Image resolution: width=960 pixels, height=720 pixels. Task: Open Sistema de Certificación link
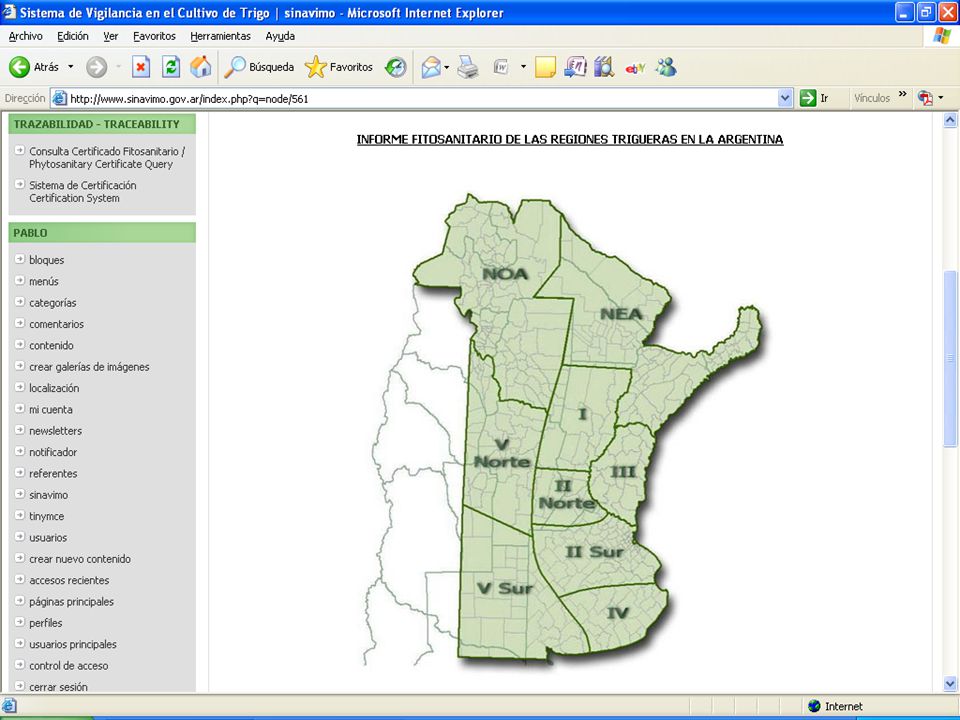click(83, 192)
